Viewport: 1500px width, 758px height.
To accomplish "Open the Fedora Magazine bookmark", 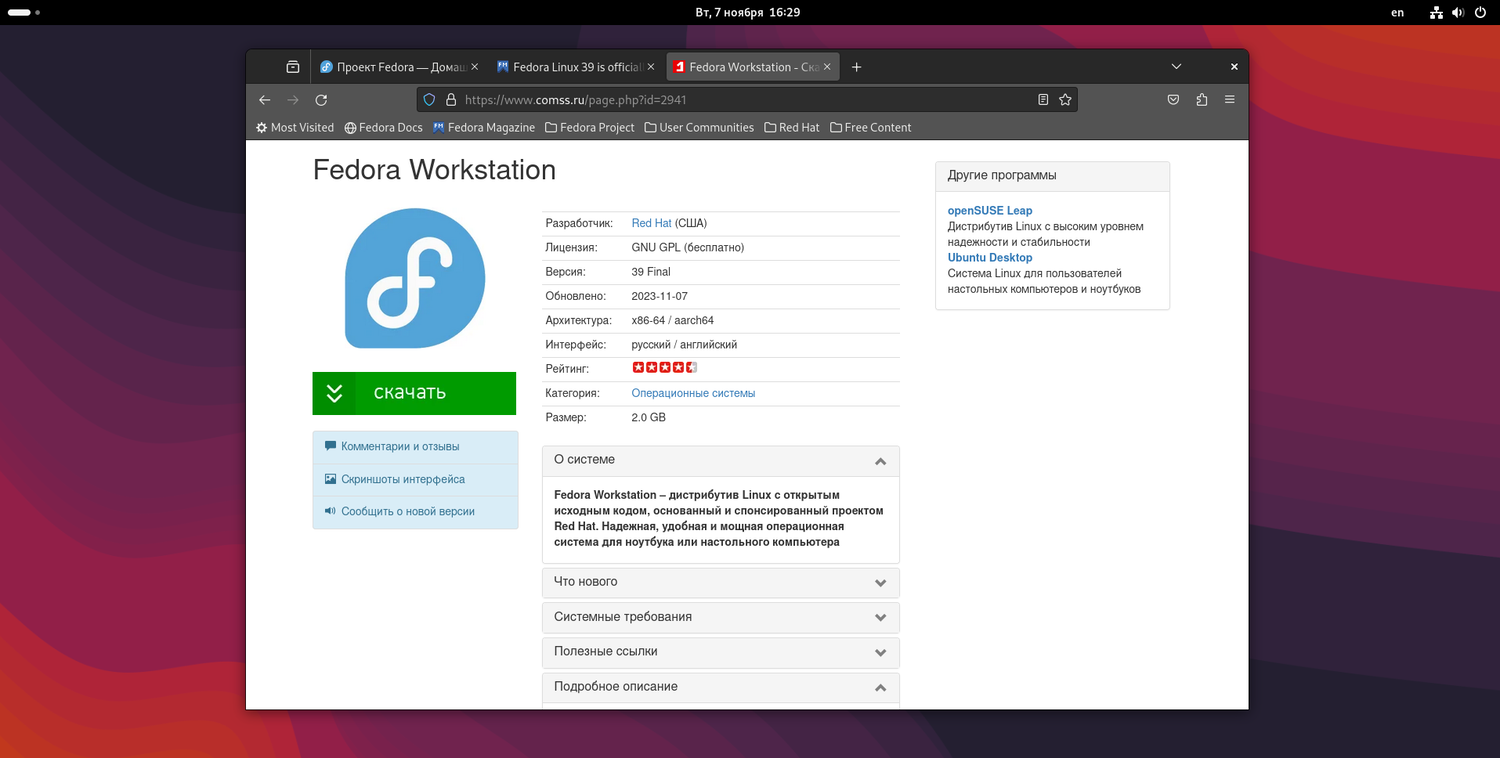I will 484,128.
